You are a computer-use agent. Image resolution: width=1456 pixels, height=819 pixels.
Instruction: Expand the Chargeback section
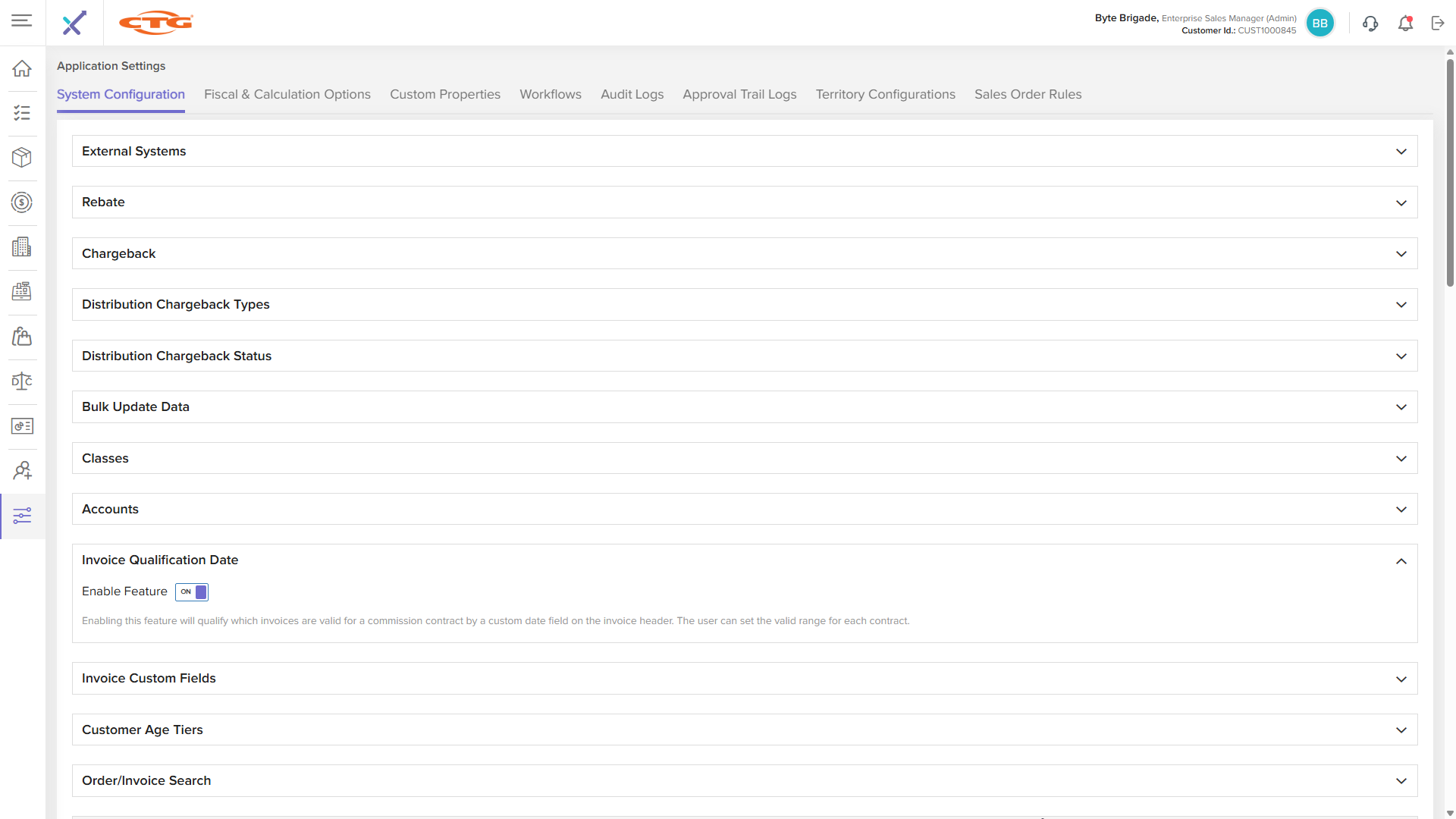pyautogui.click(x=1401, y=254)
